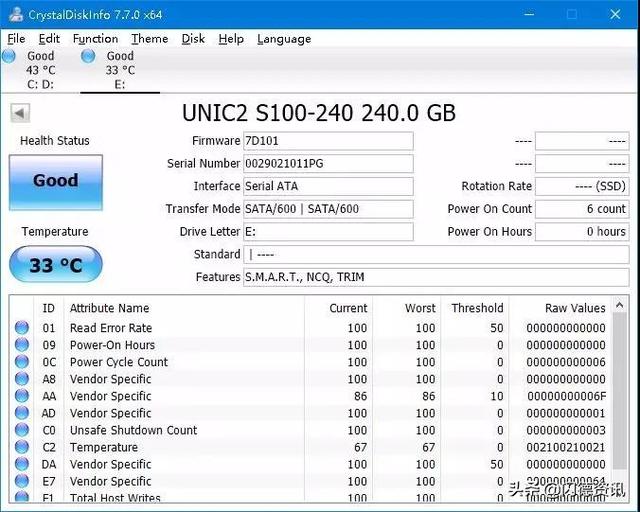Open the File menu

coord(16,39)
